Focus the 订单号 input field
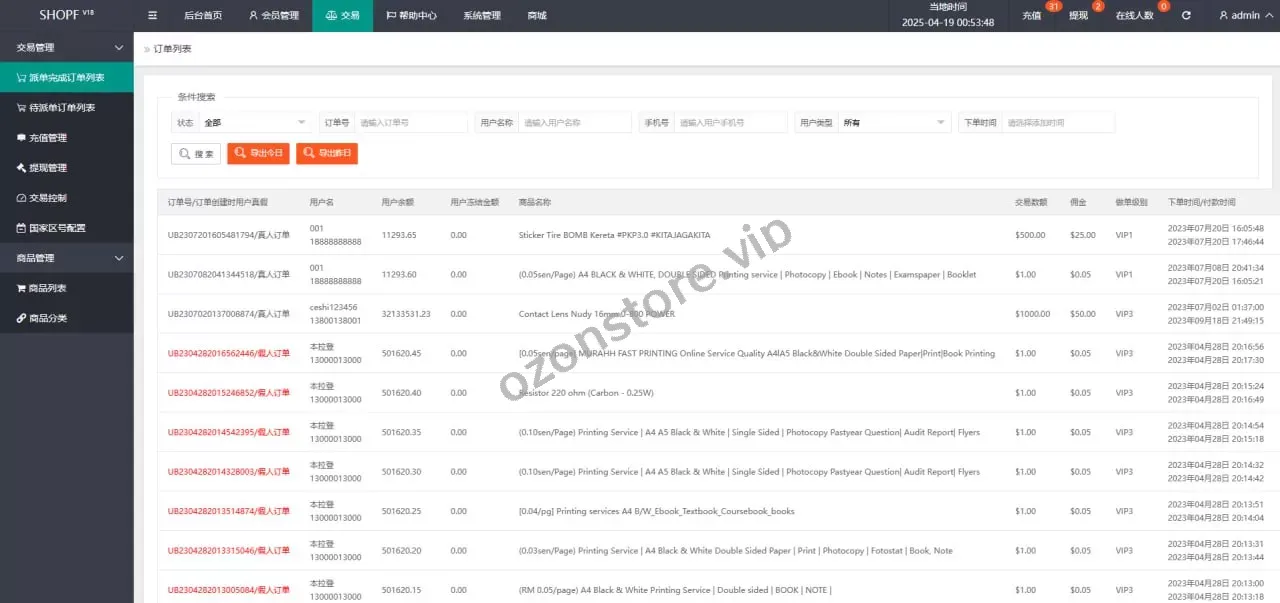This screenshot has height=603, width=1280. [411, 123]
